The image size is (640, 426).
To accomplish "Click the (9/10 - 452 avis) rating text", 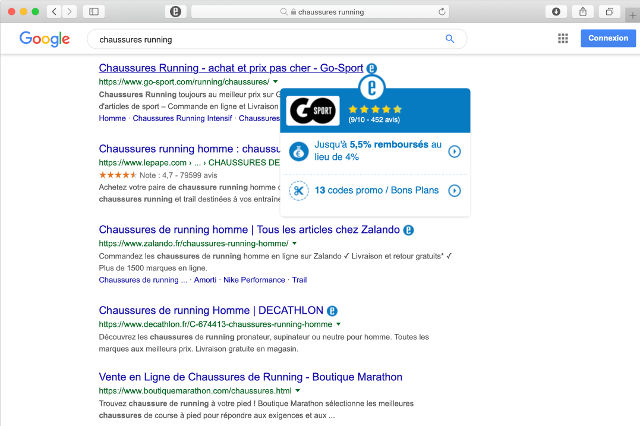I will 374,120.
